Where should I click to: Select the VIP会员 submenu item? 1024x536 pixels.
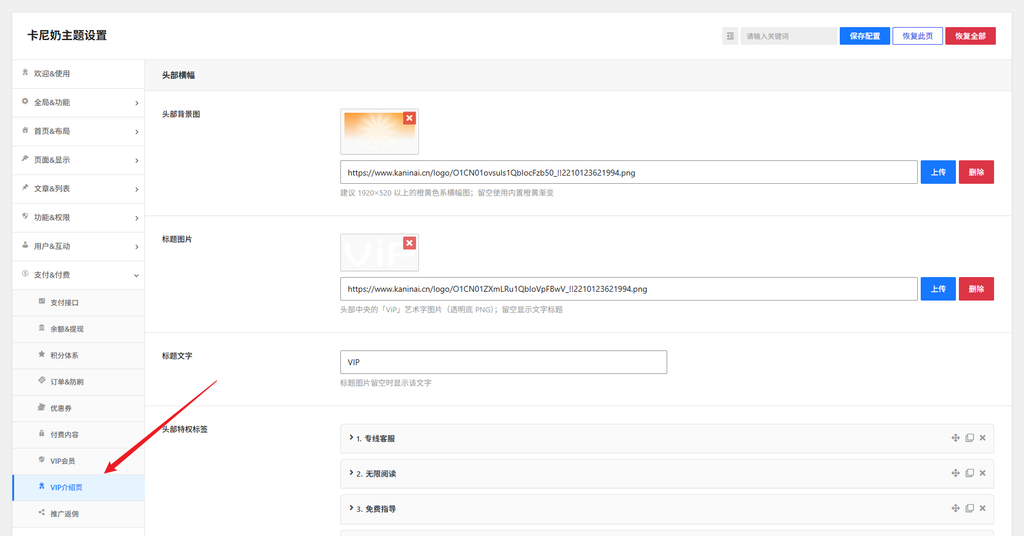pos(78,461)
